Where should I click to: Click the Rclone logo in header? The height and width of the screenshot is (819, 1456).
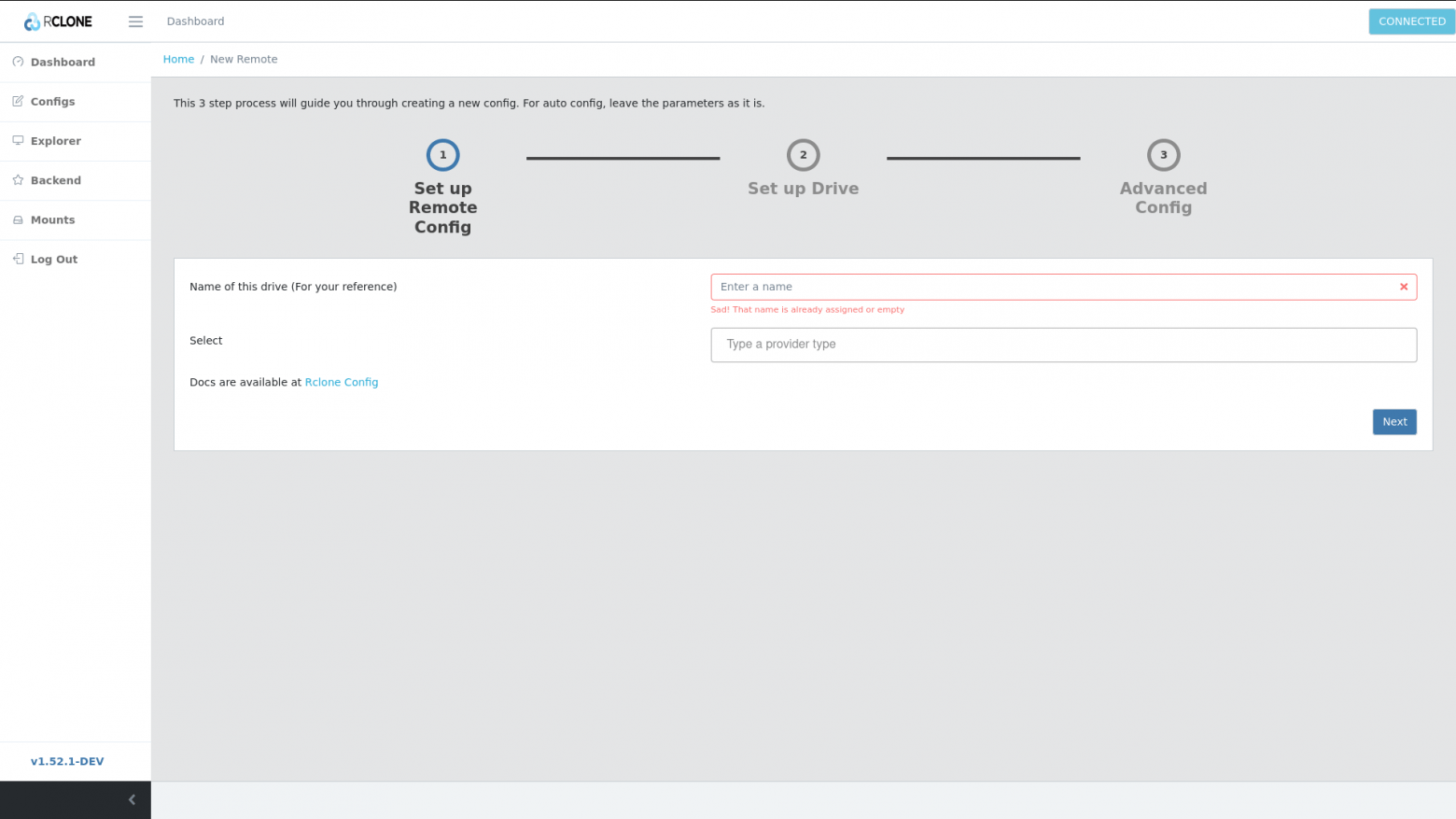[58, 21]
